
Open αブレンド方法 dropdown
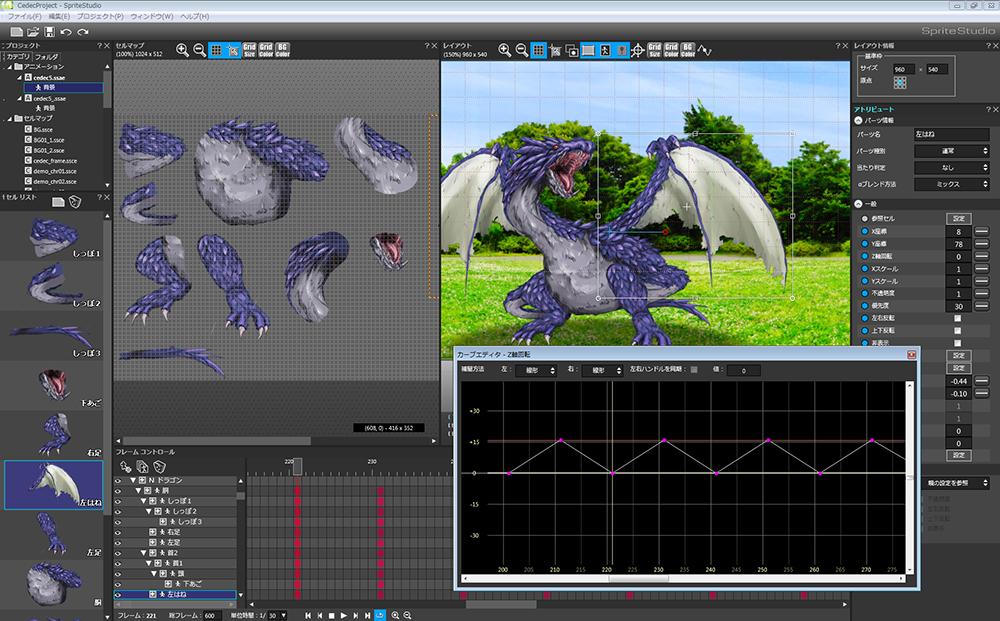point(952,184)
